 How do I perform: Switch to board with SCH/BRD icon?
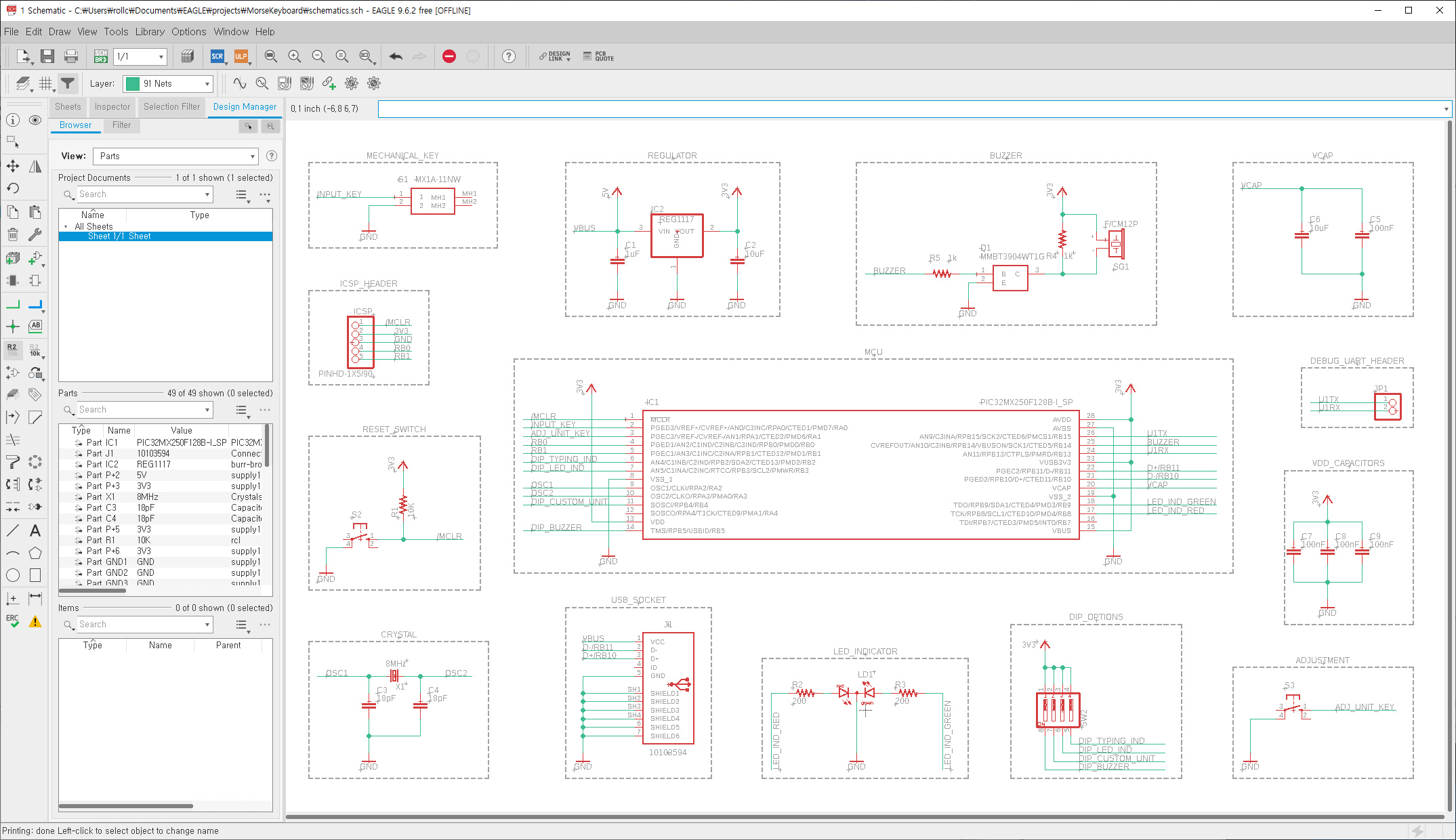(100, 56)
